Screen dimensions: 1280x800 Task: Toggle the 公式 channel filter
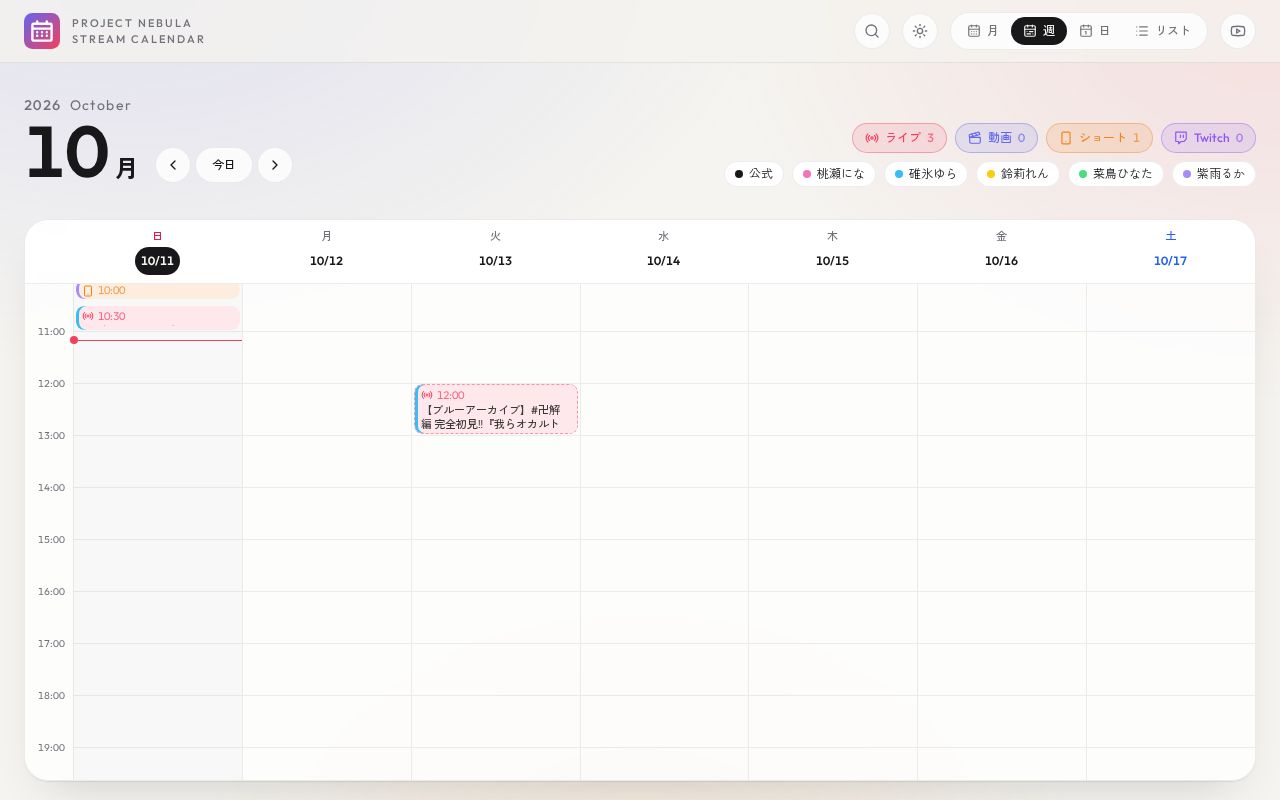(754, 174)
